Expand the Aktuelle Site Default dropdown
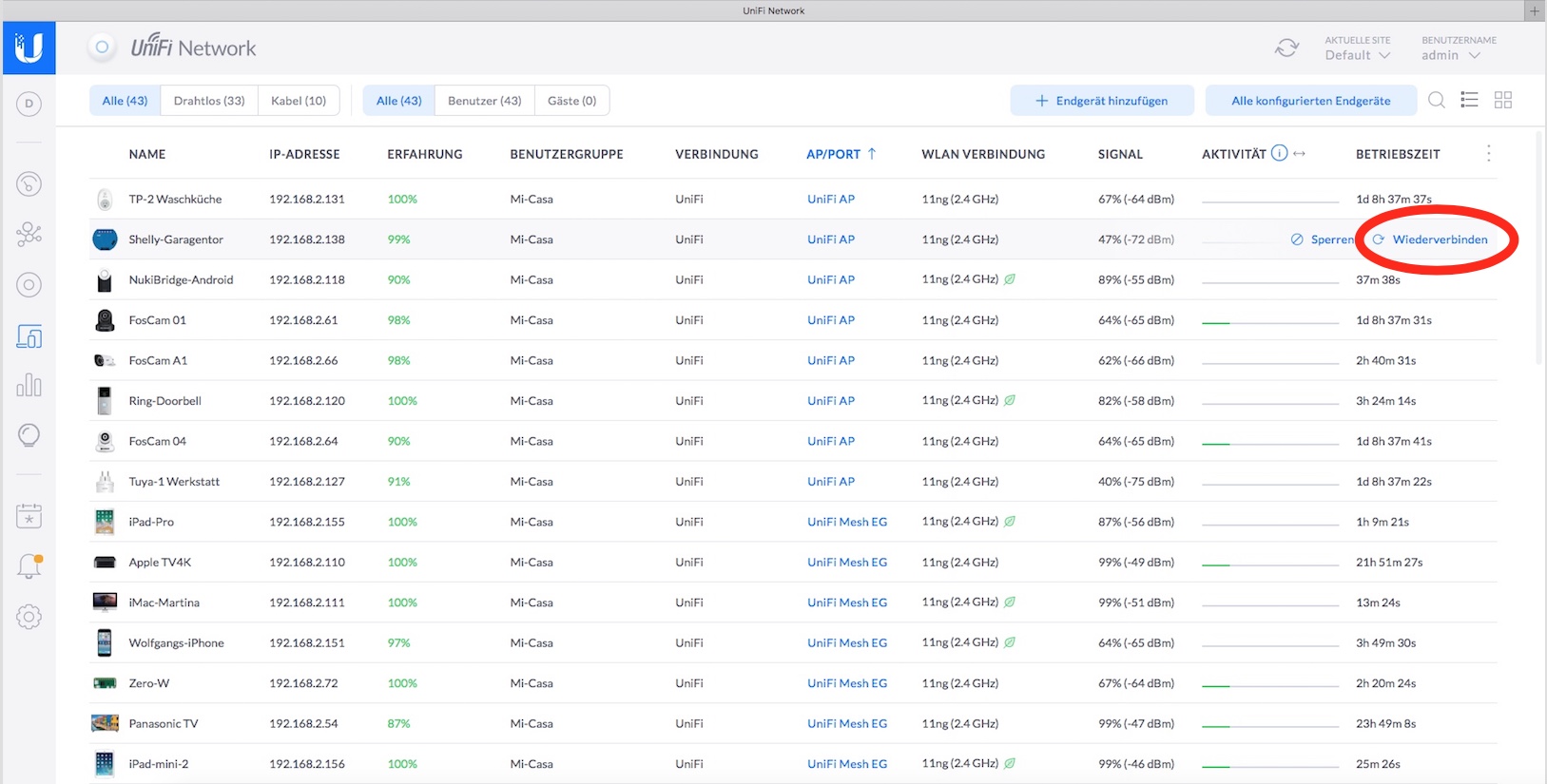Screen dimensions: 1547x784 1358,55
